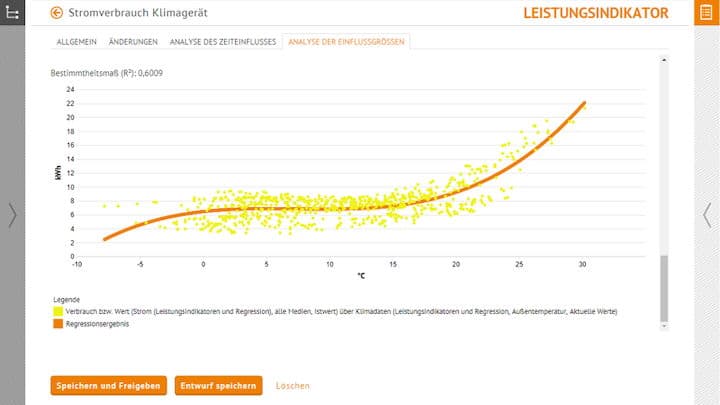Click the orange Regressionsergebnis legend swatch
The width and height of the screenshot is (720, 405).
click(x=58, y=324)
